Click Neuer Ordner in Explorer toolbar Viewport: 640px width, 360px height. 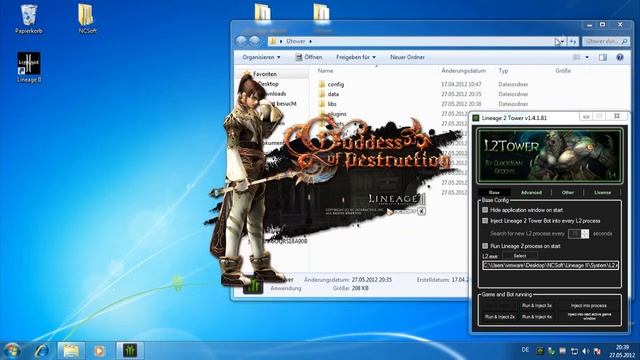point(407,57)
